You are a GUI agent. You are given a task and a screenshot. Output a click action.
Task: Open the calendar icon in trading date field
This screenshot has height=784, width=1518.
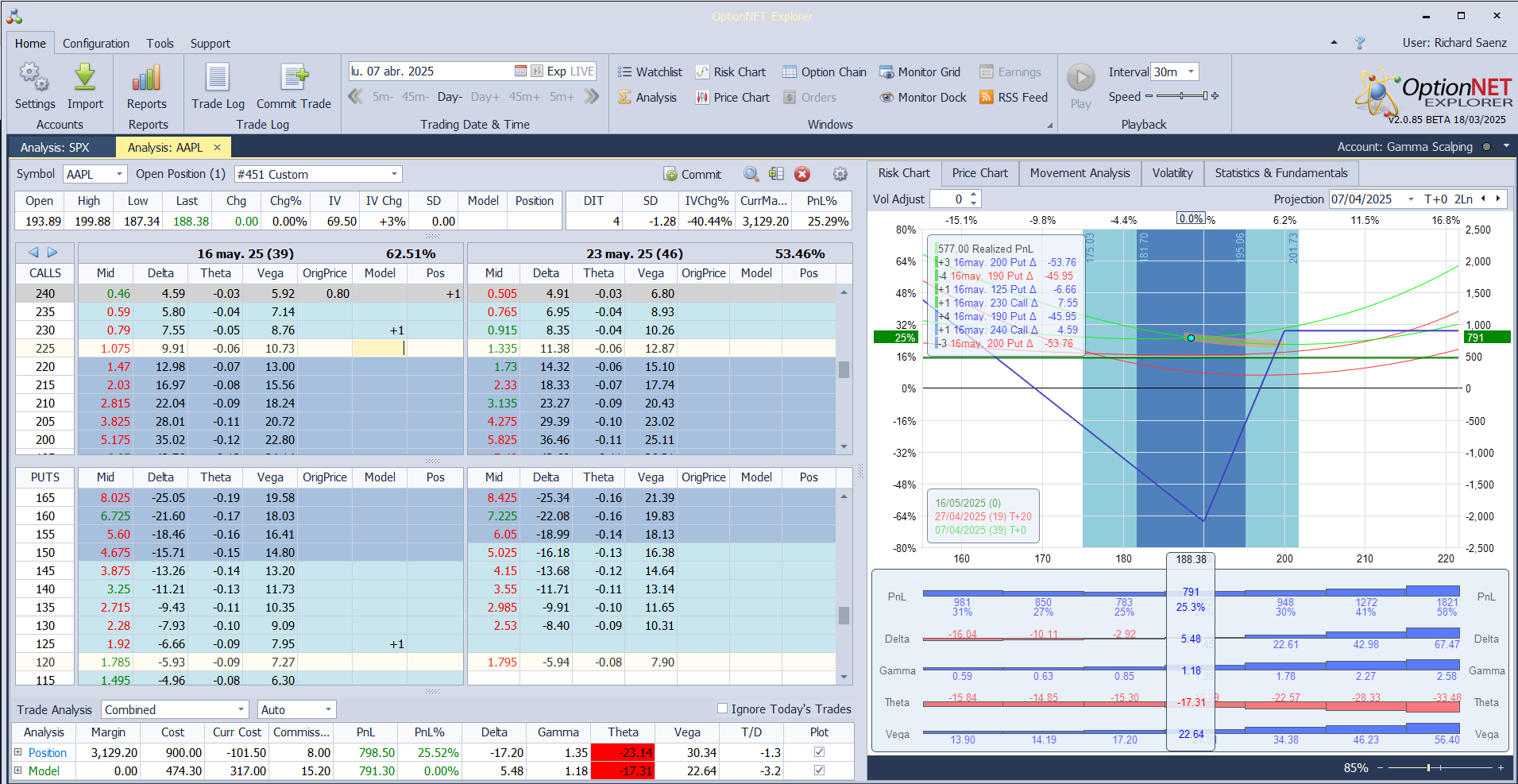pyautogui.click(x=520, y=71)
